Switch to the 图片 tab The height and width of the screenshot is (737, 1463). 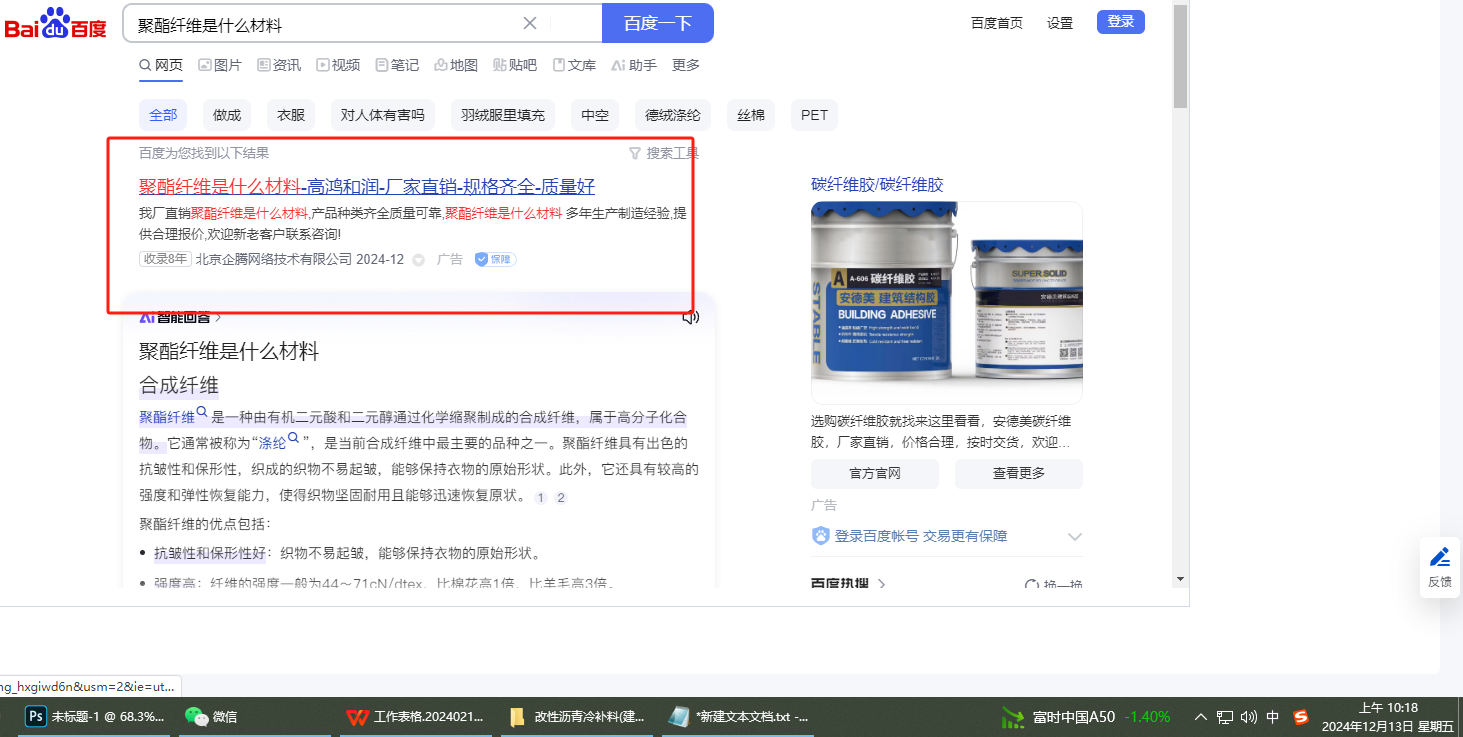[220, 65]
